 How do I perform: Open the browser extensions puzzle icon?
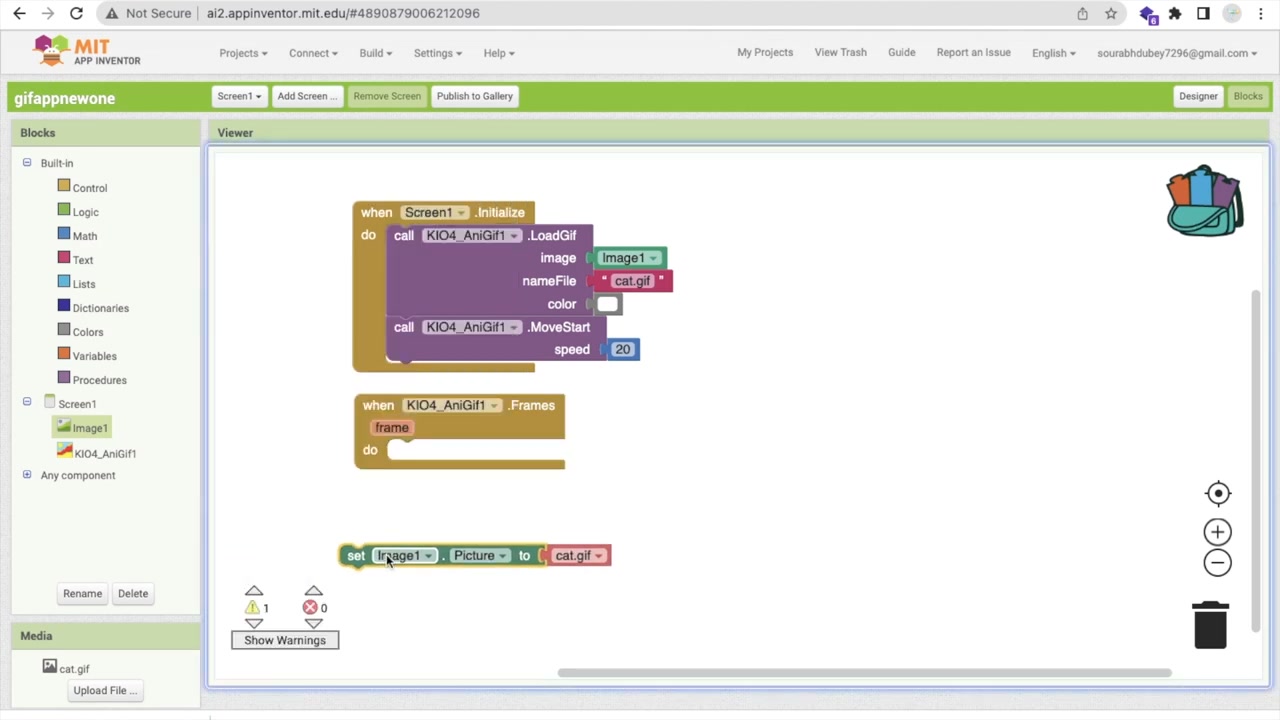[x=1175, y=14]
